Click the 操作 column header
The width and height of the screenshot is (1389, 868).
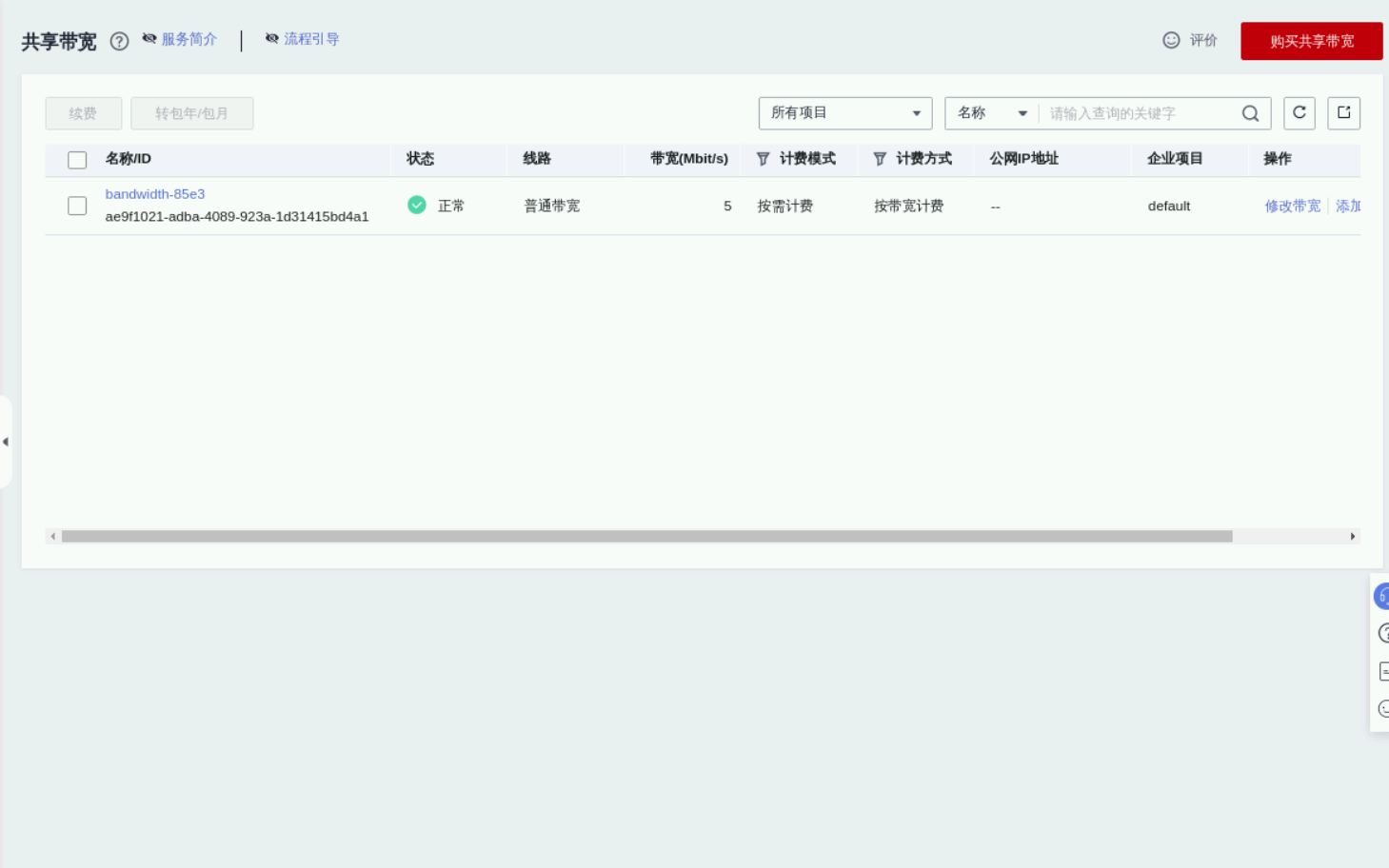coord(1278,159)
